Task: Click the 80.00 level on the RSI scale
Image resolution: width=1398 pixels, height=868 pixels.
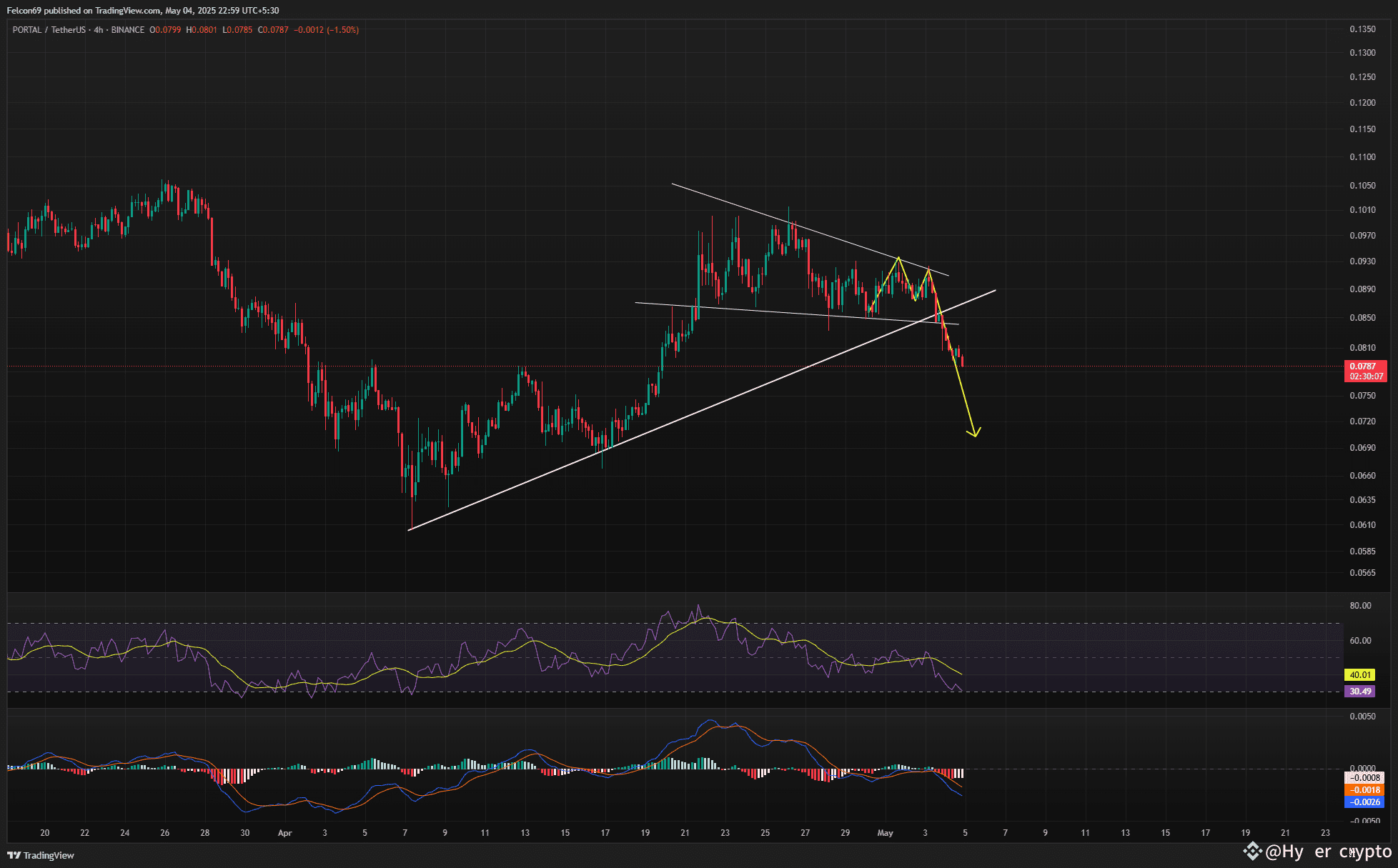Action: (1360, 606)
